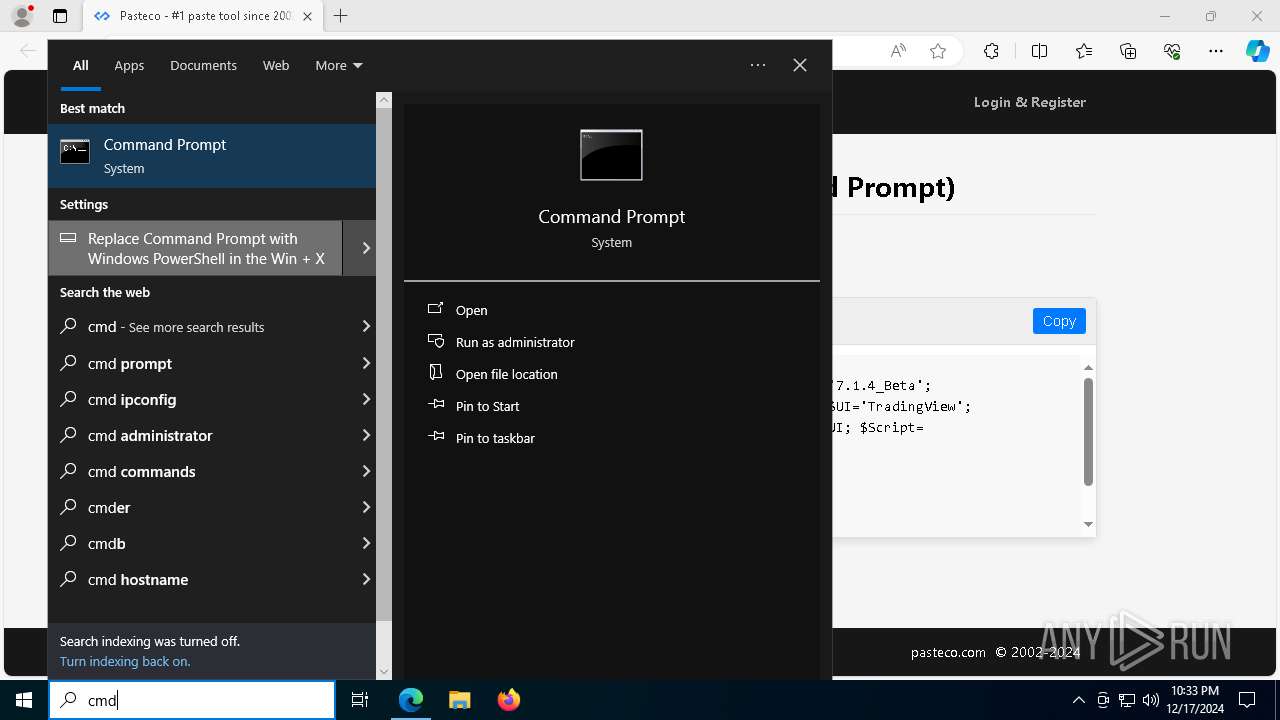Choose Open file location
The image size is (1280, 720).
(506, 374)
